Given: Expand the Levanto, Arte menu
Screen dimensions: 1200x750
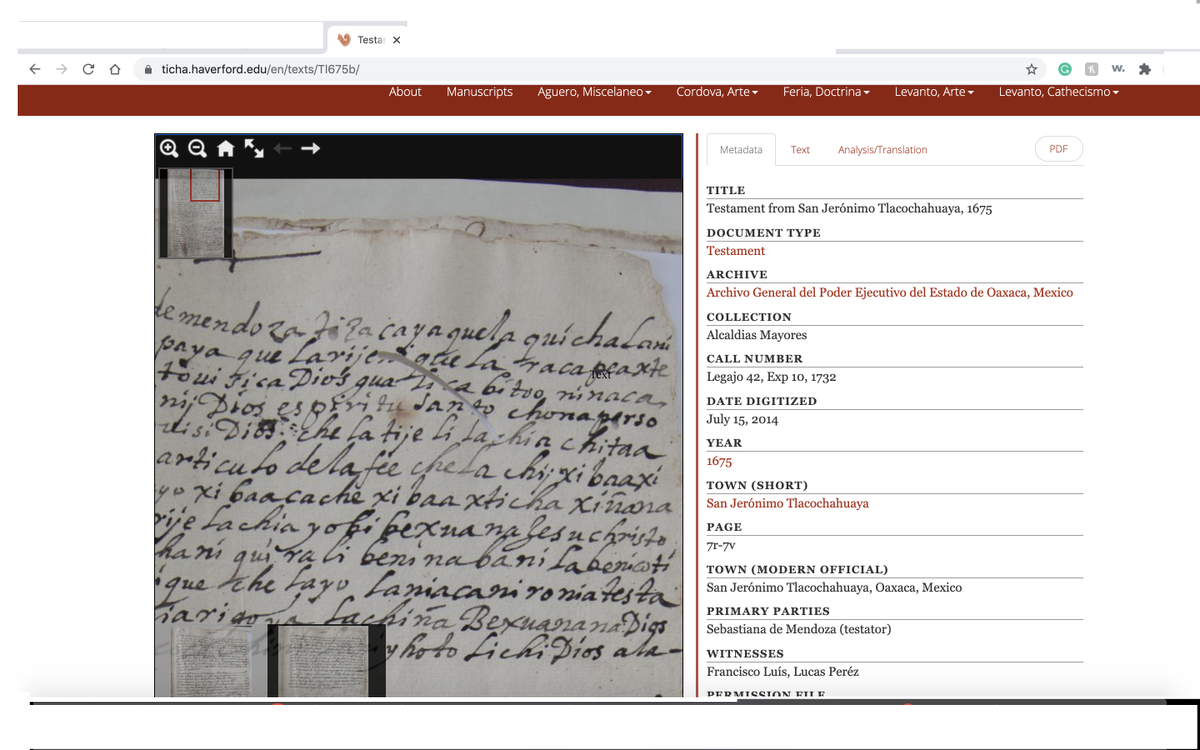Looking at the screenshot, I should coord(934,92).
